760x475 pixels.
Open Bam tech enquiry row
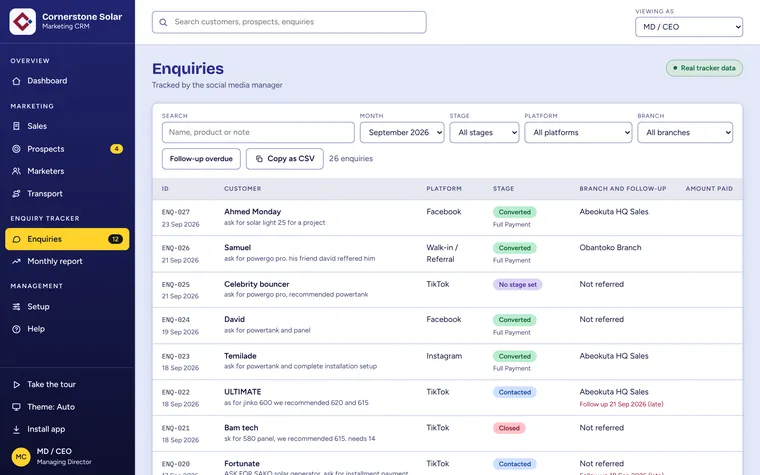point(447,433)
